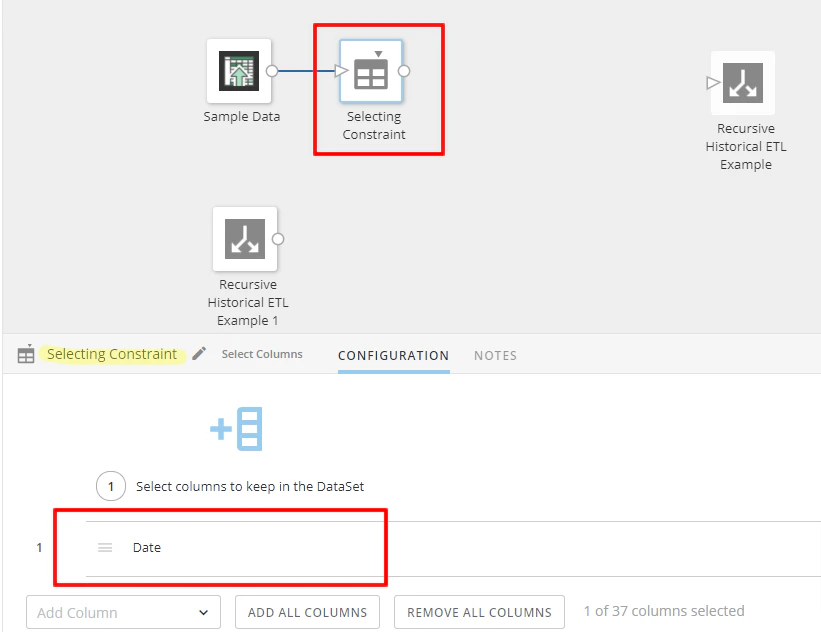This screenshot has width=821, height=632.
Task: Click the large add-columns illustration icon
Action: tap(236, 429)
